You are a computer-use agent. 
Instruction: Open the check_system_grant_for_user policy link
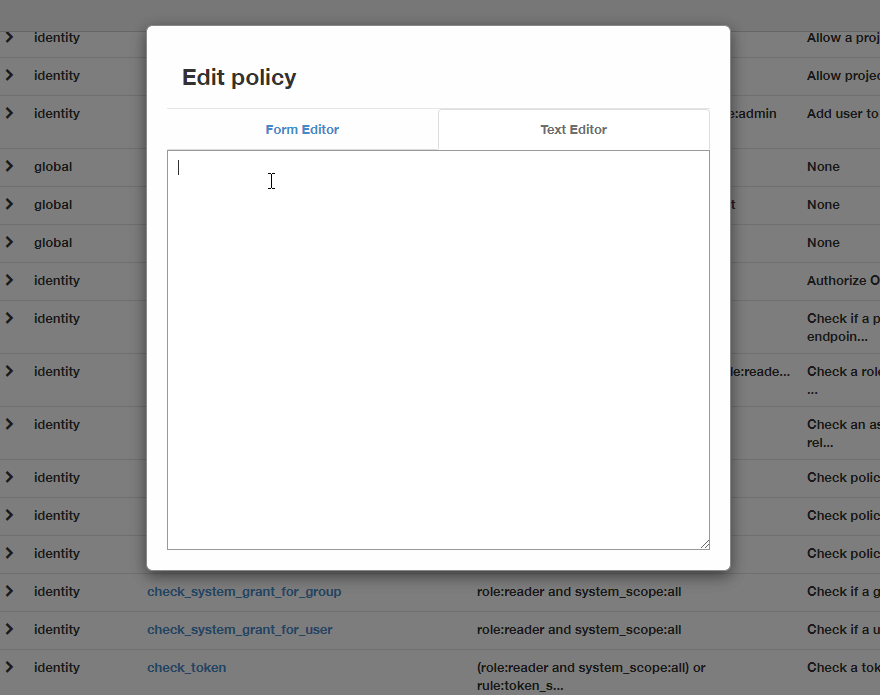[x=240, y=629]
